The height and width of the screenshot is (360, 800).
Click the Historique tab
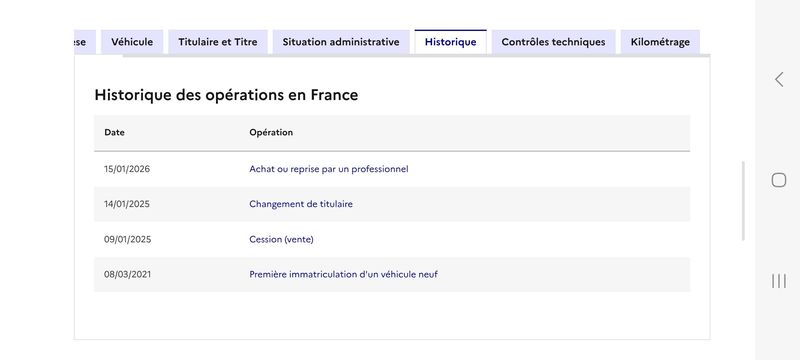(x=451, y=42)
